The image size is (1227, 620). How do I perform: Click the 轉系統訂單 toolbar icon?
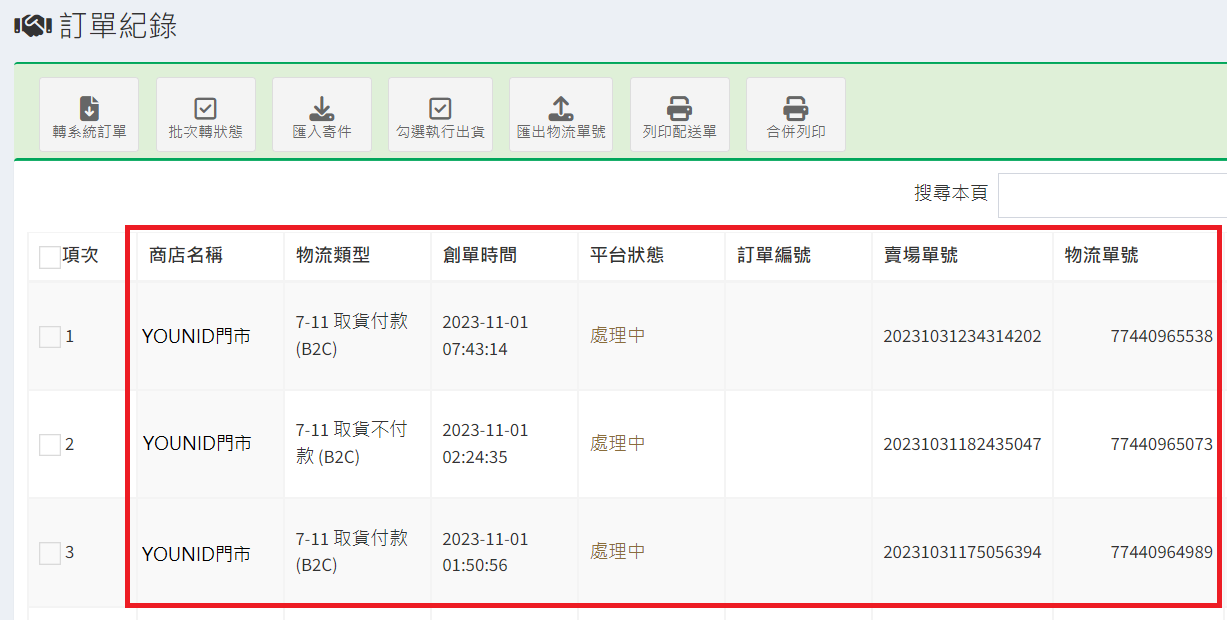tap(89, 108)
